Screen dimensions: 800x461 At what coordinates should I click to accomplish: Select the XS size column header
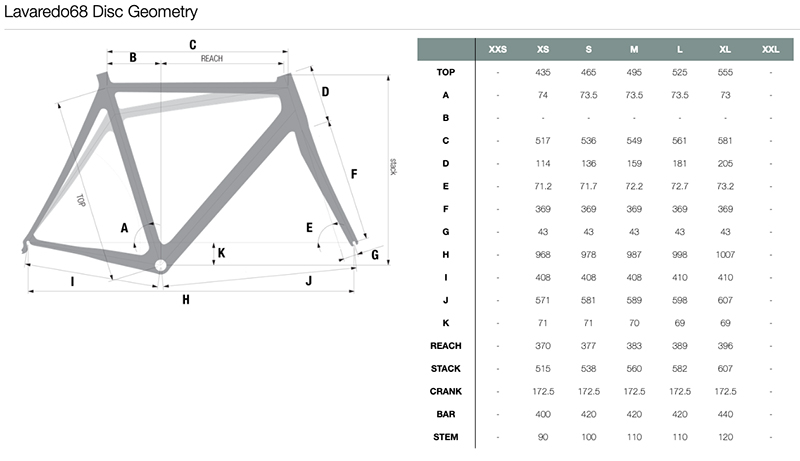543,49
